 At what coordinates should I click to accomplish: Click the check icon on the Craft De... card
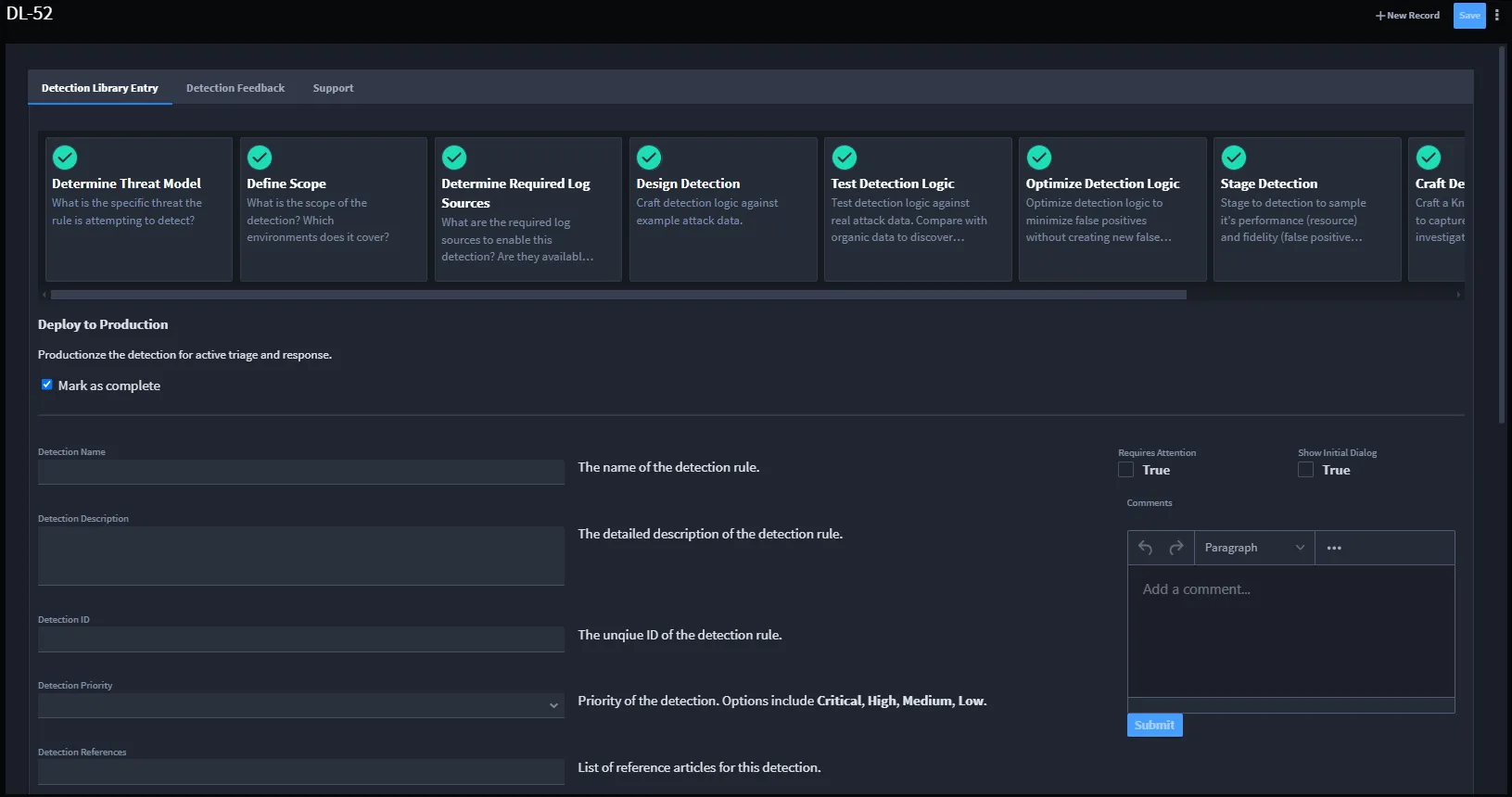click(1429, 158)
